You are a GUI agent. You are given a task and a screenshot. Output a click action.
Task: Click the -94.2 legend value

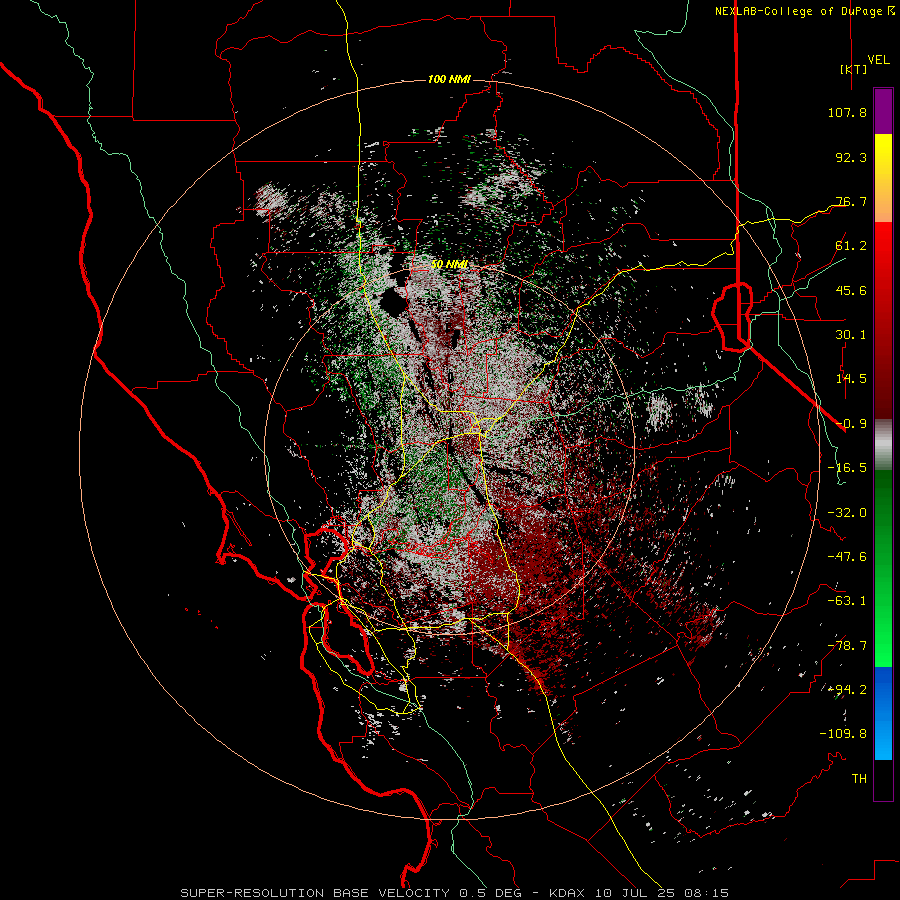(847, 690)
